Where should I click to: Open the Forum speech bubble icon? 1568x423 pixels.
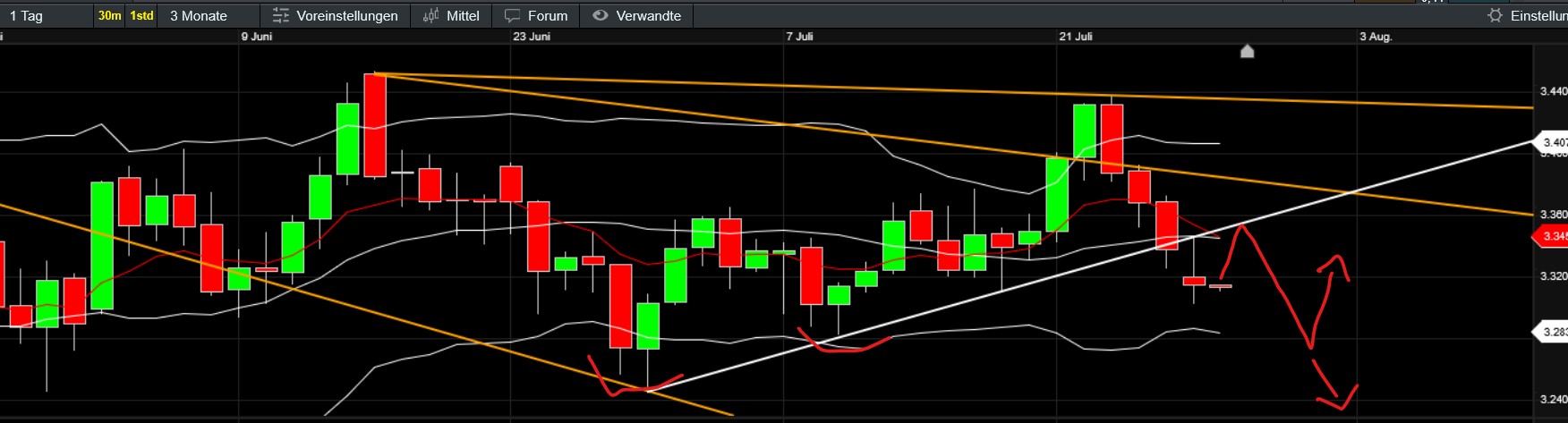click(x=513, y=16)
